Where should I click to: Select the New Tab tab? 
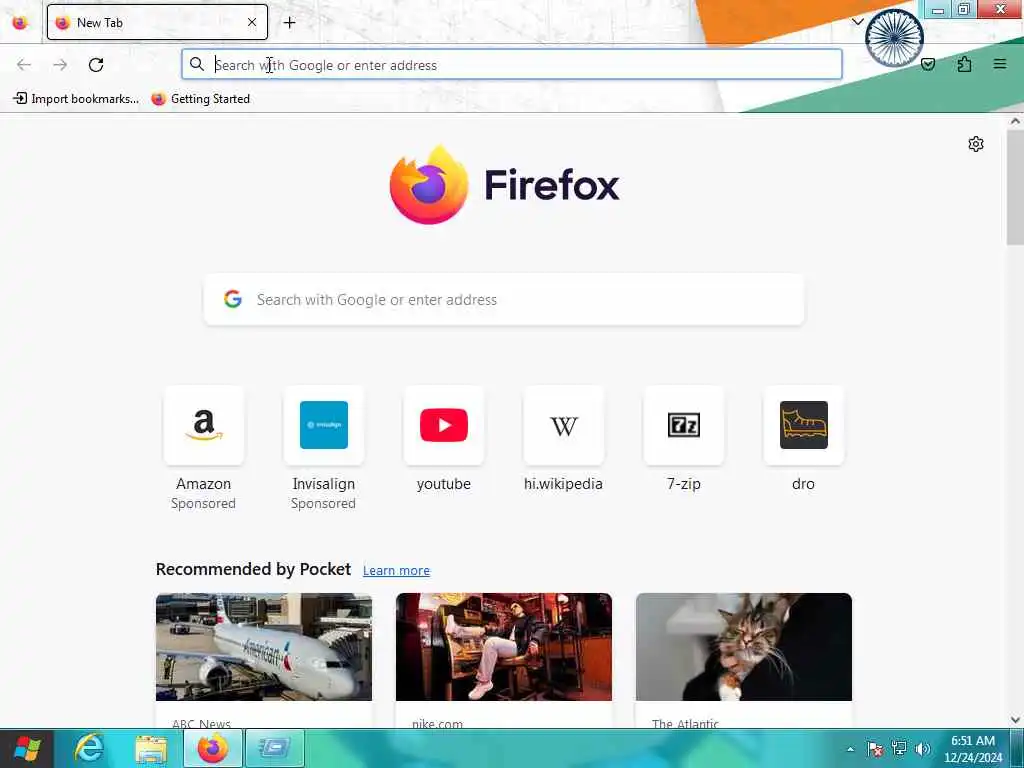point(157,22)
